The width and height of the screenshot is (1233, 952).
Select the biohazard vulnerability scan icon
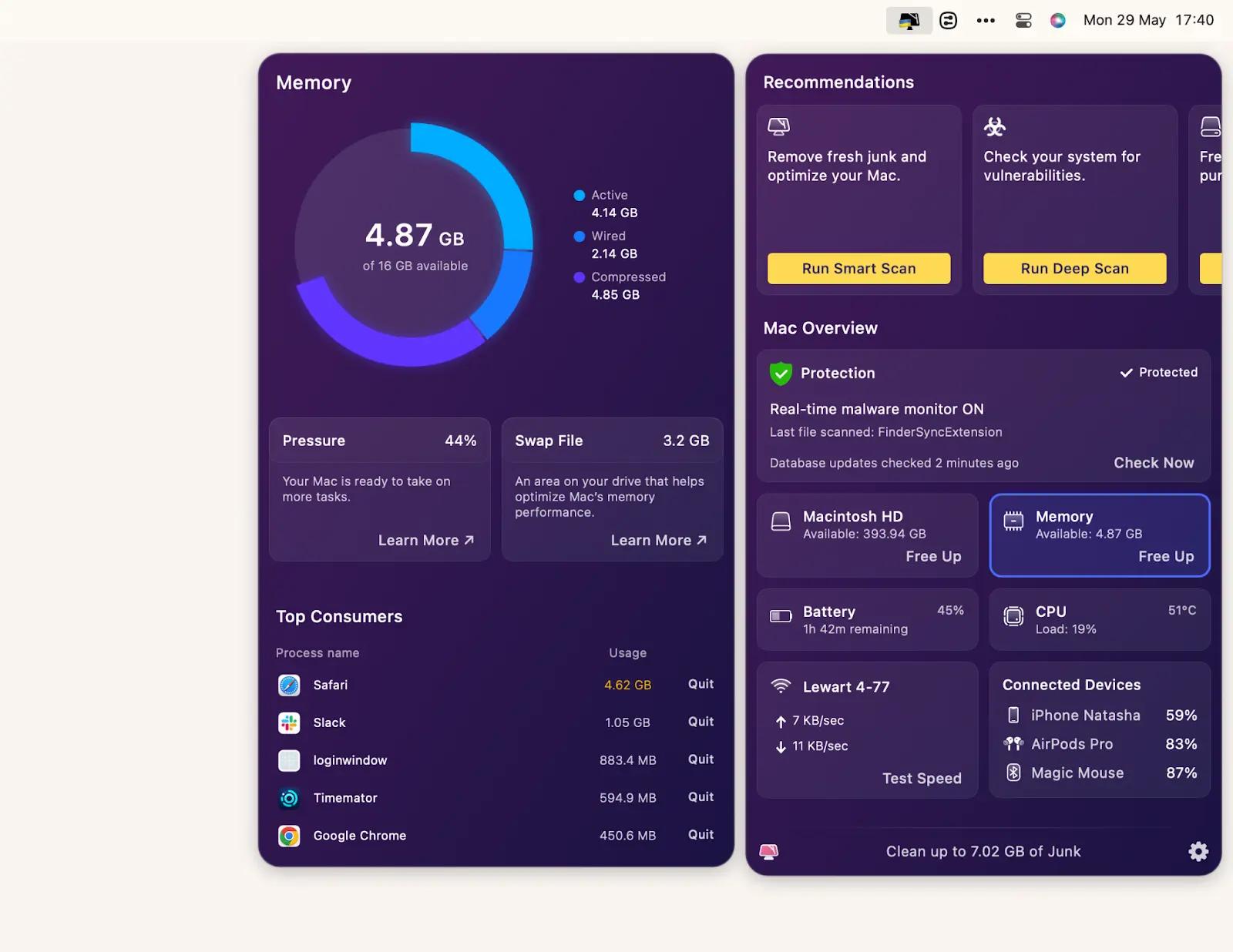(994, 126)
